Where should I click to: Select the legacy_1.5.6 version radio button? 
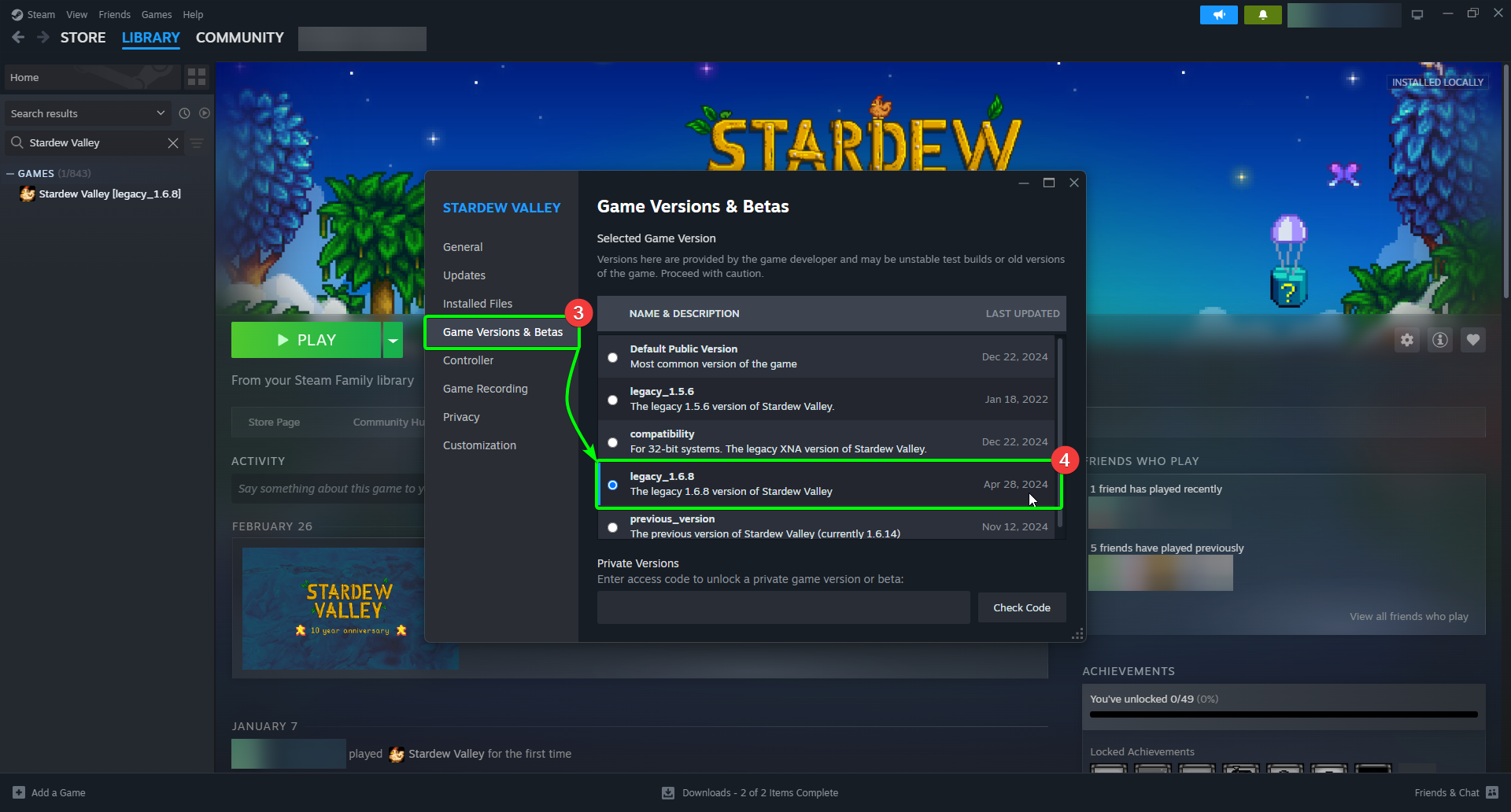point(612,400)
